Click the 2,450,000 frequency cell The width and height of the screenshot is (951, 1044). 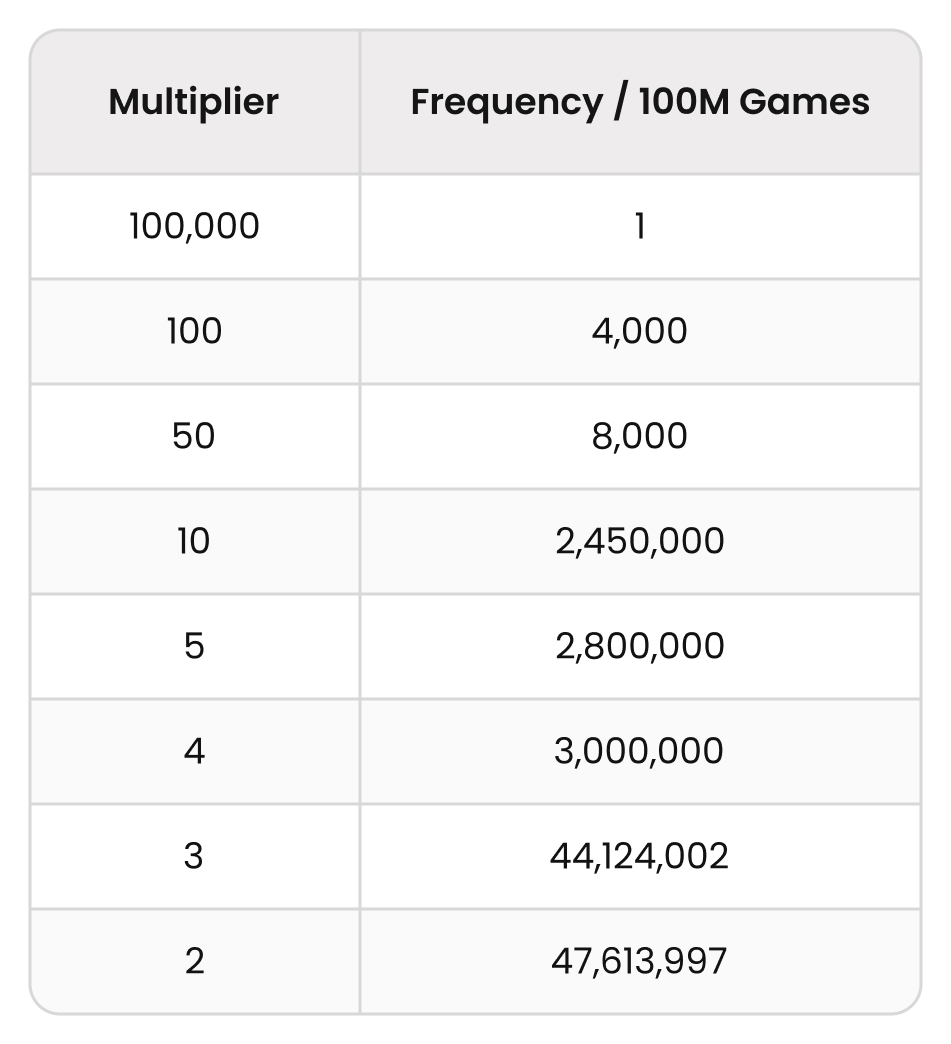pyautogui.click(x=640, y=541)
